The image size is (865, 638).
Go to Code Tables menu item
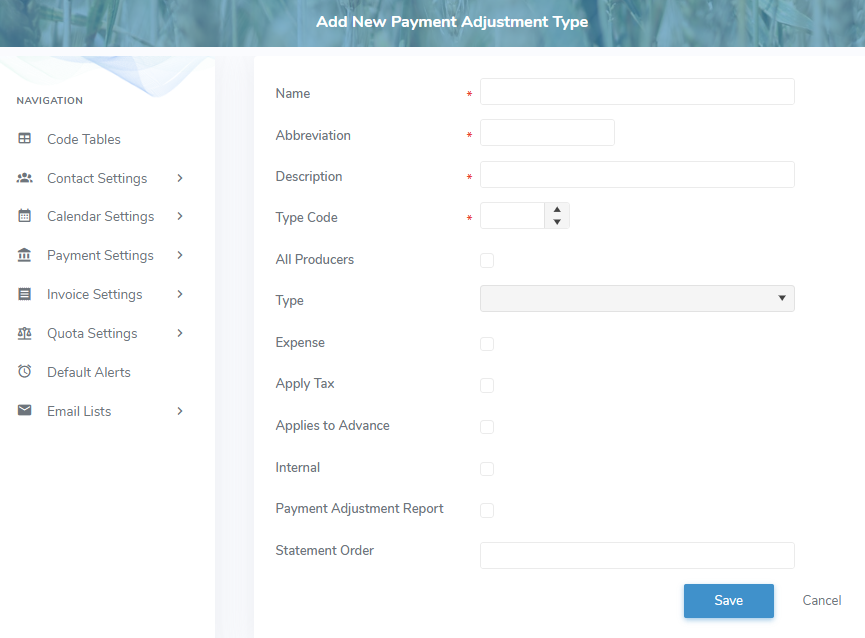83,139
